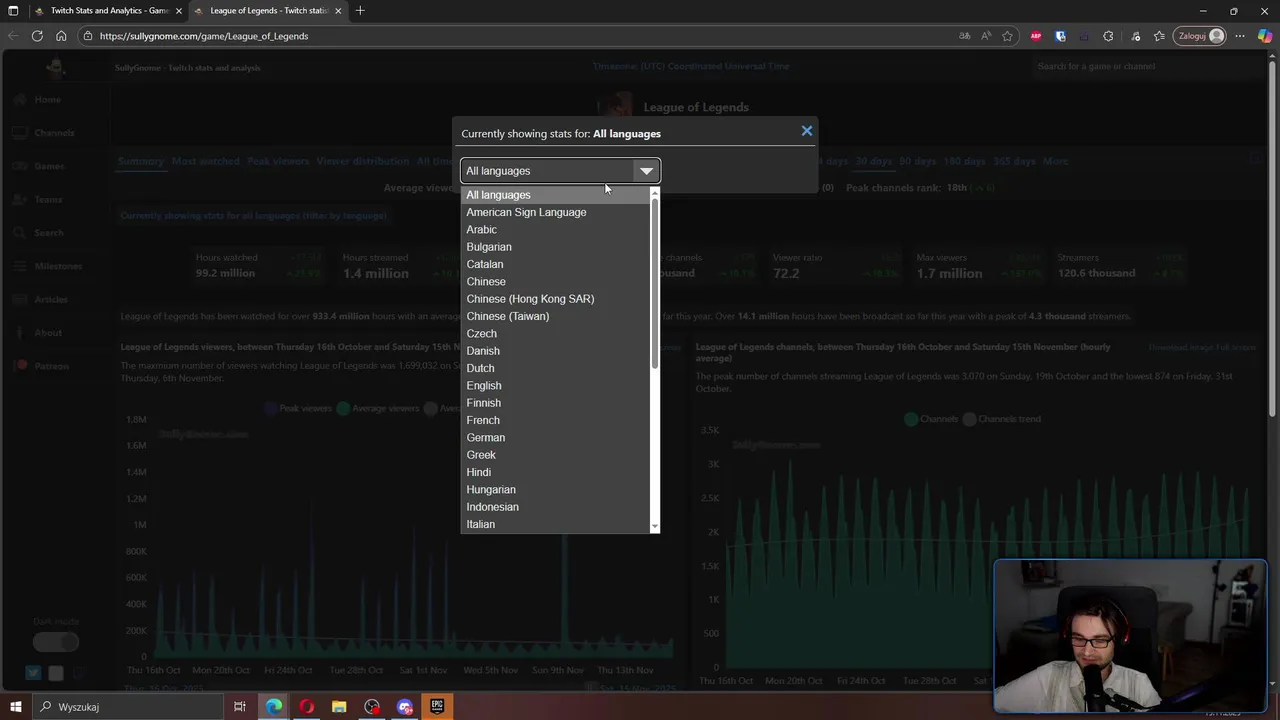Select All languages option in list
The height and width of the screenshot is (720, 1280).
point(555,195)
